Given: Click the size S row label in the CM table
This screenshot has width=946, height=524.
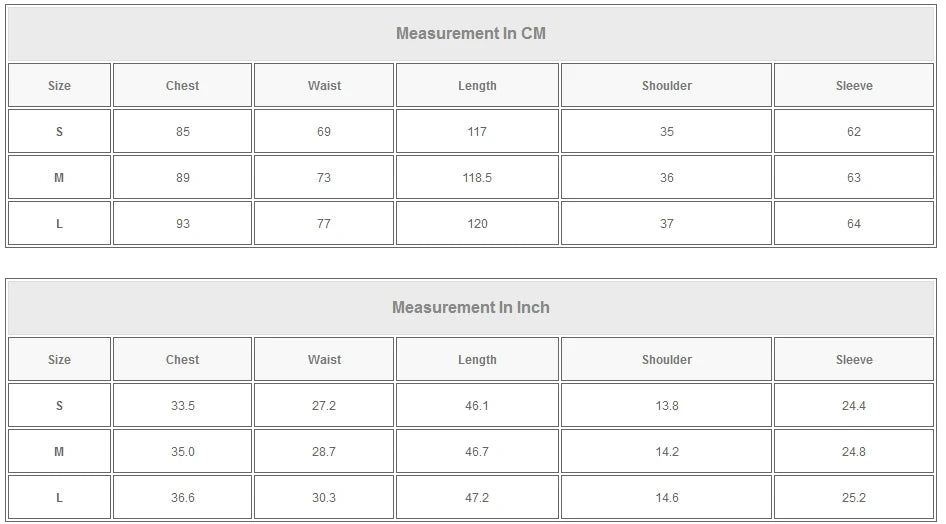Looking at the screenshot, I should pyautogui.click(x=59, y=132).
